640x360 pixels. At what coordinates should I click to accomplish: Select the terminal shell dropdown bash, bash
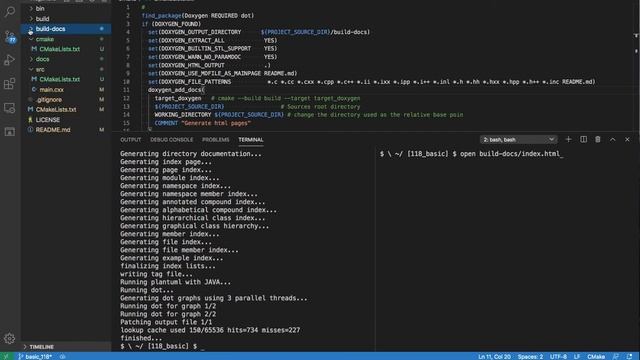[x=518, y=140]
